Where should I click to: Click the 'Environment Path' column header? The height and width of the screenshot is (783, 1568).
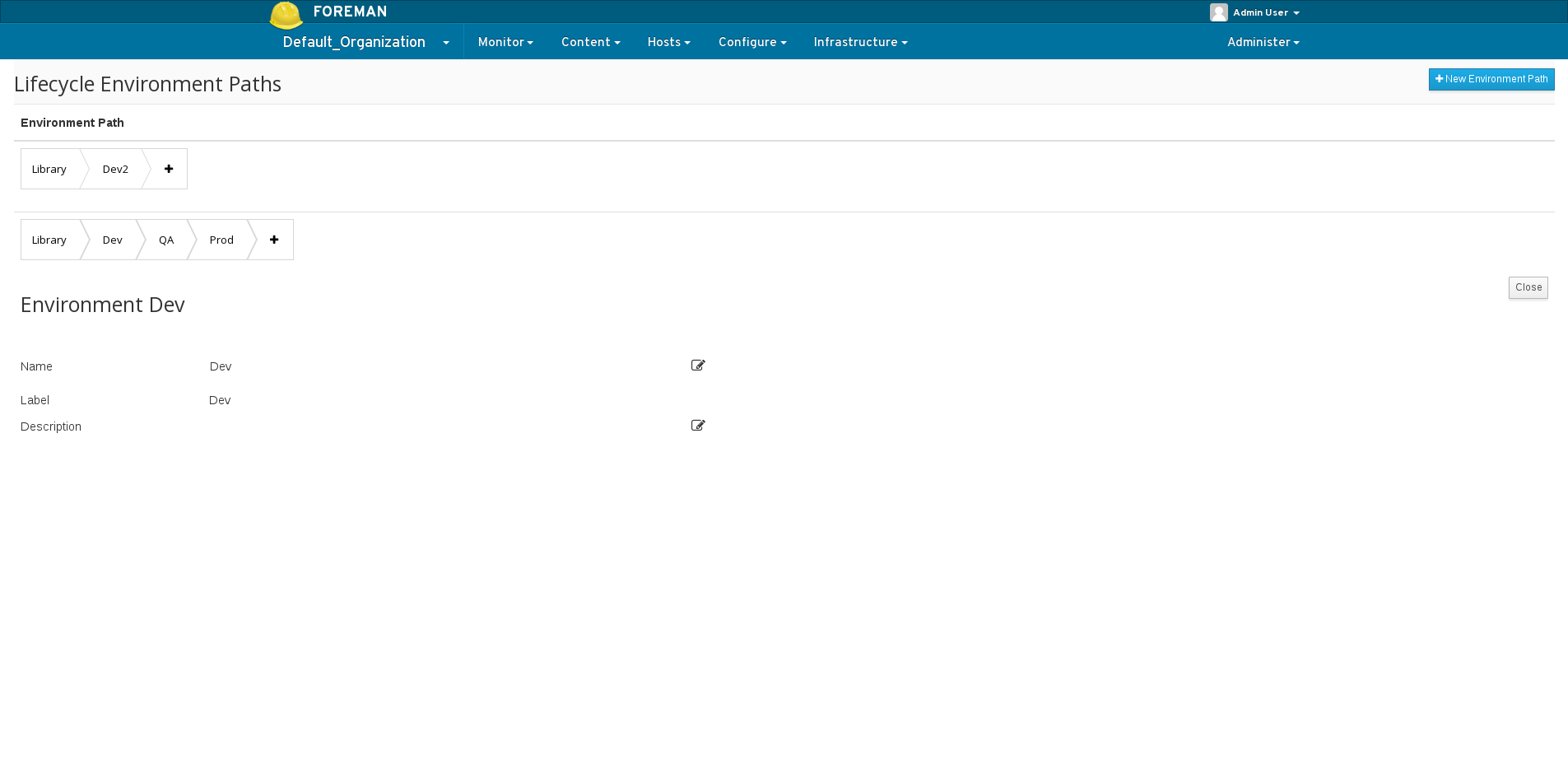click(x=72, y=123)
